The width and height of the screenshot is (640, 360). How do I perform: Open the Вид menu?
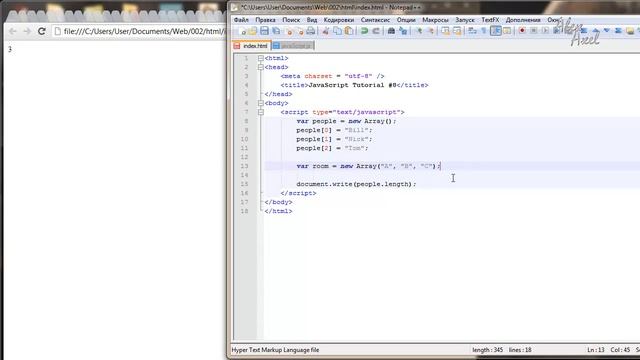(x=312, y=20)
